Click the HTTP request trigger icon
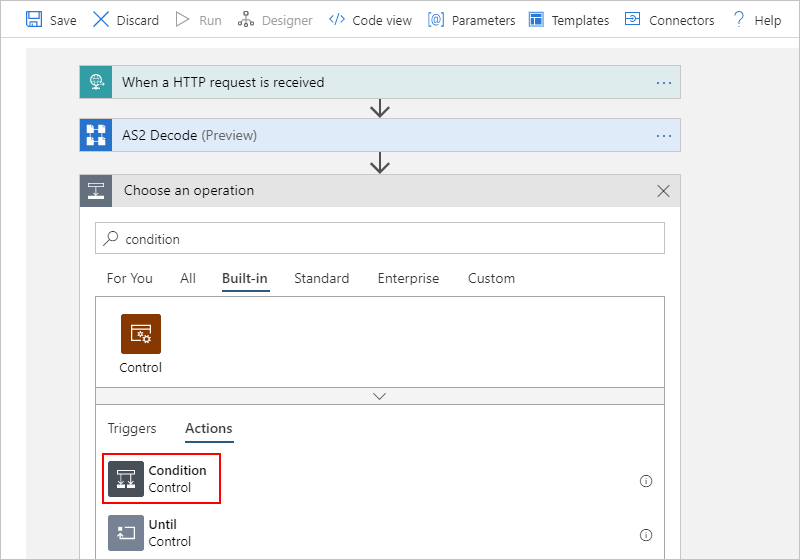The width and height of the screenshot is (800, 560). coord(96,82)
